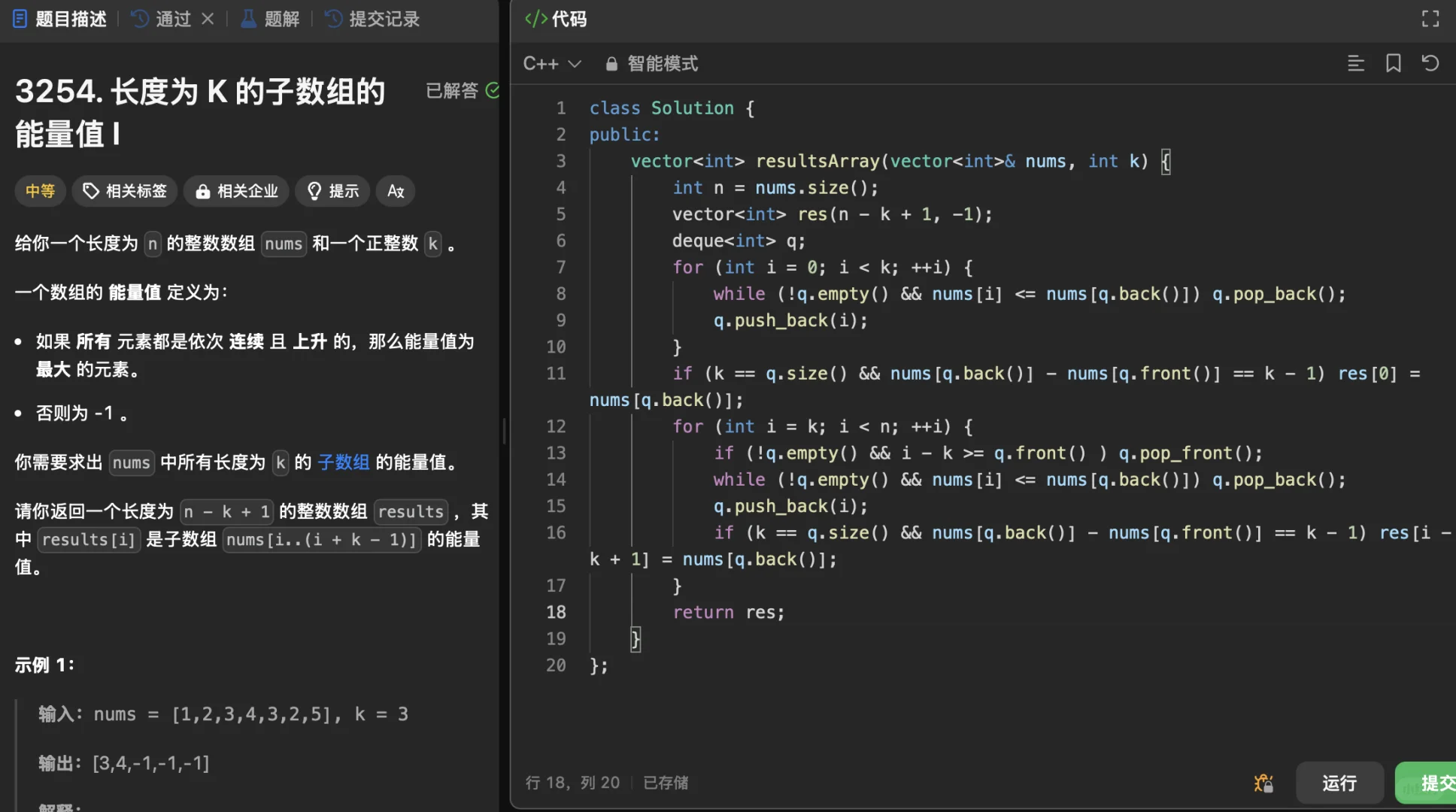1456x812 pixels.
Task: Click the 'q.push_back(i);' line 9
Action: (x=790, y=321)
